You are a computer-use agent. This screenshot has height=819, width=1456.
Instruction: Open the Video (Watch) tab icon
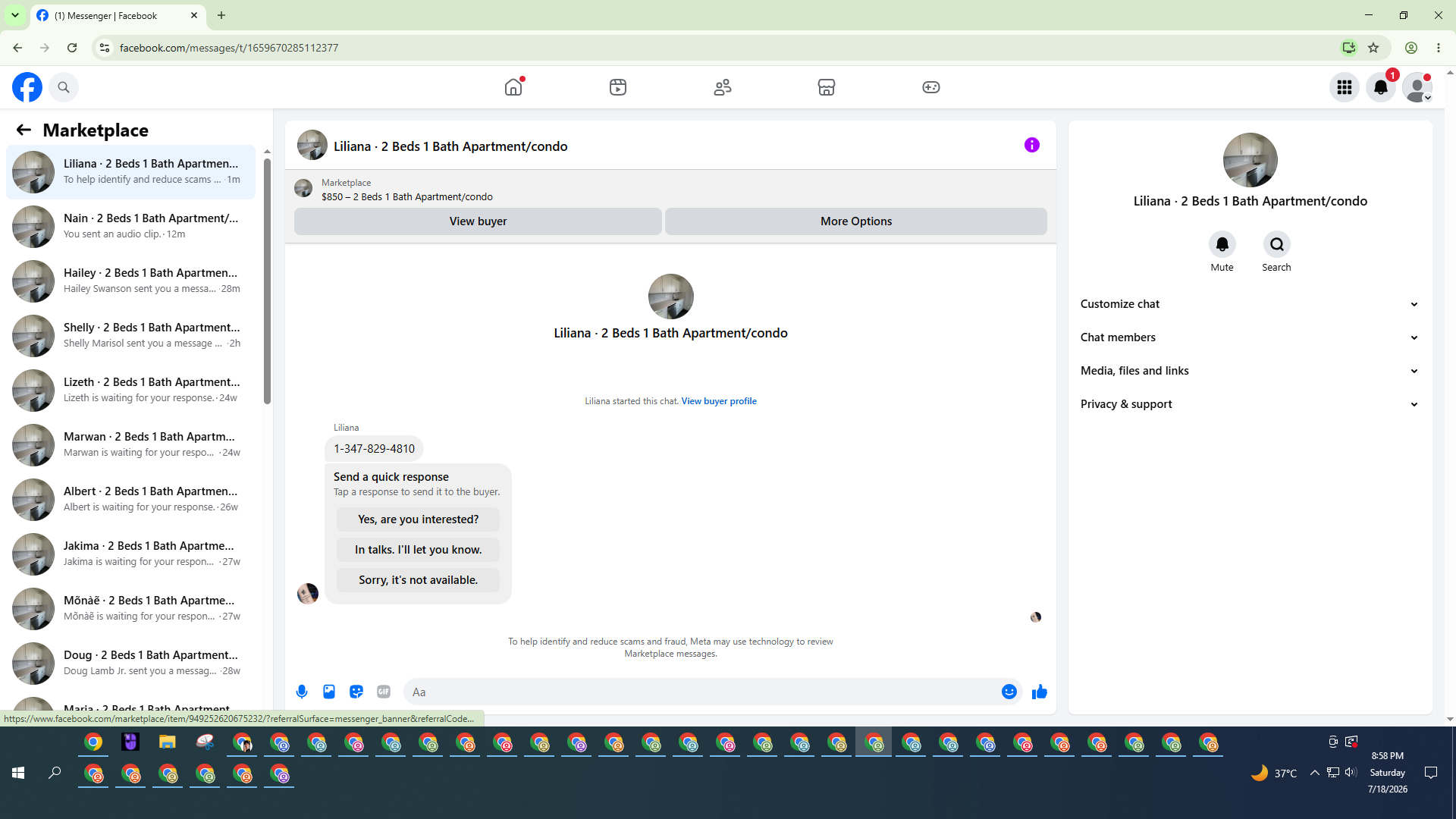[x=618, y=87]
